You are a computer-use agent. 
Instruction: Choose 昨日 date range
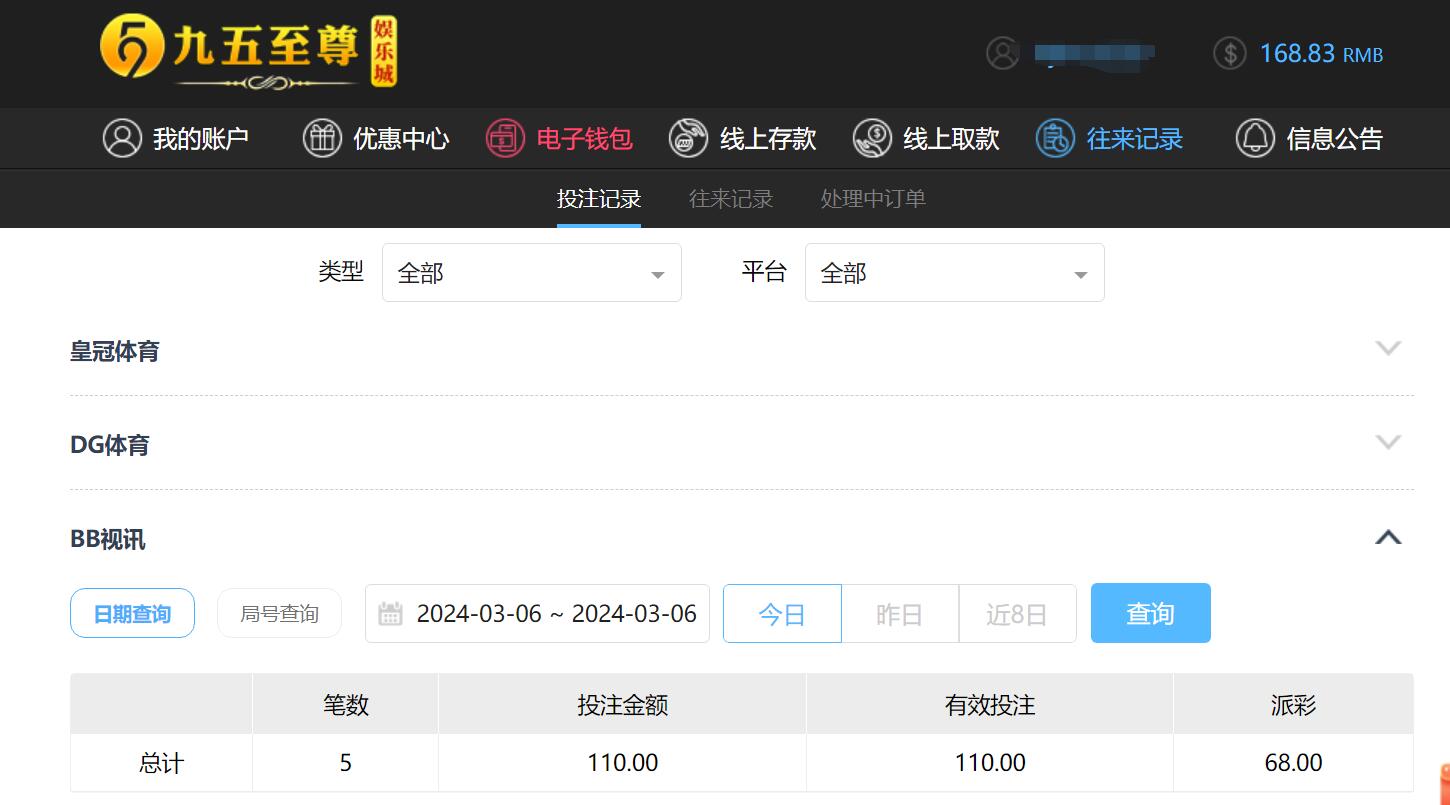tap(899, 613)
